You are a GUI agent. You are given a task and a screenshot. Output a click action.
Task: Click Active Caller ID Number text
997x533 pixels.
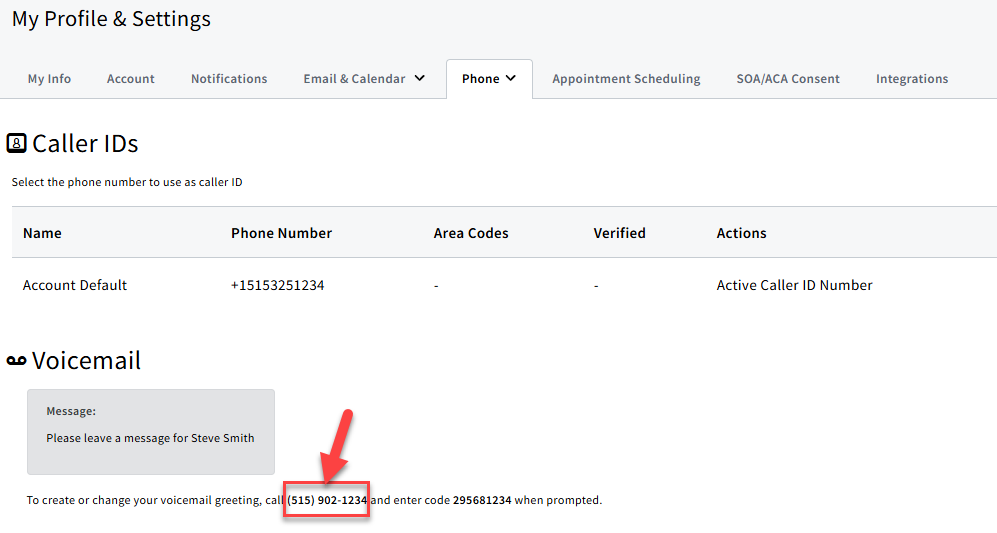tap(794, 285)
